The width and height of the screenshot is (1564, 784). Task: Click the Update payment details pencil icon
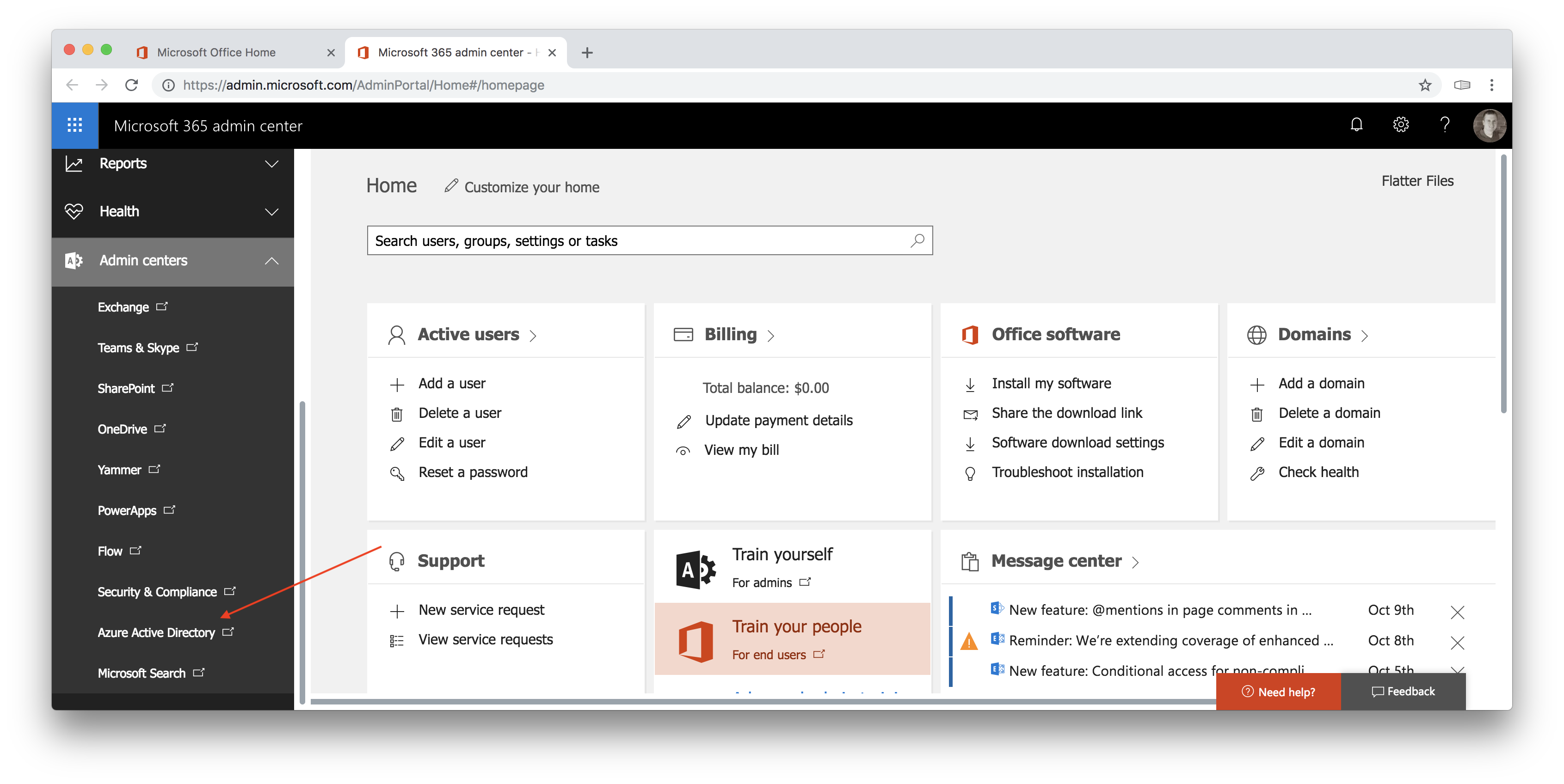point(683,422)
